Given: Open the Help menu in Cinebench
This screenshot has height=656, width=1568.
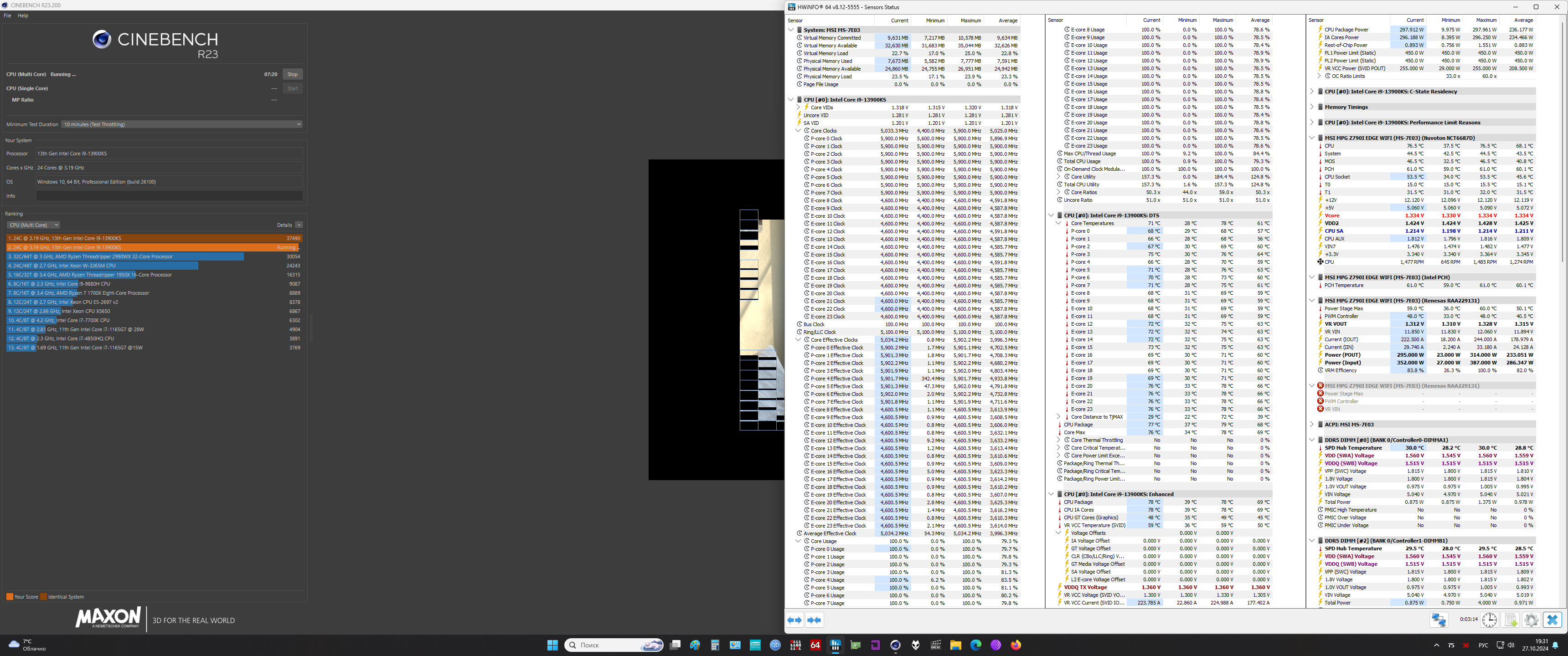Looking at the screenshot, I should (22, 16).
